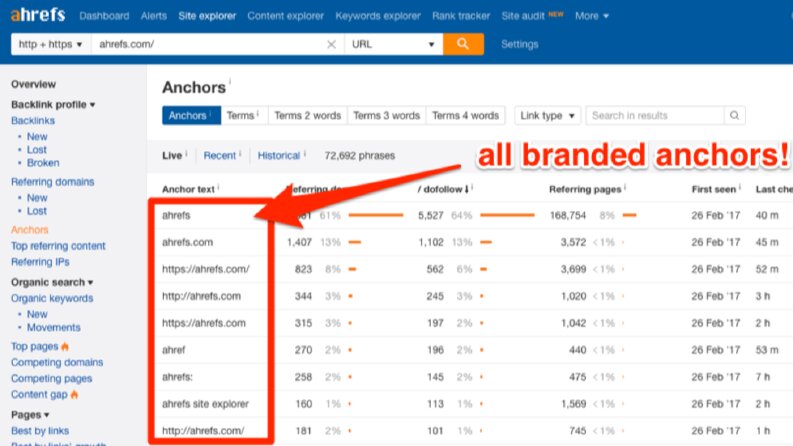The height and width of the screenshot is (446, 793).
Task: Click the dofollow sort arrow in column header
Action: coord(466,189)
